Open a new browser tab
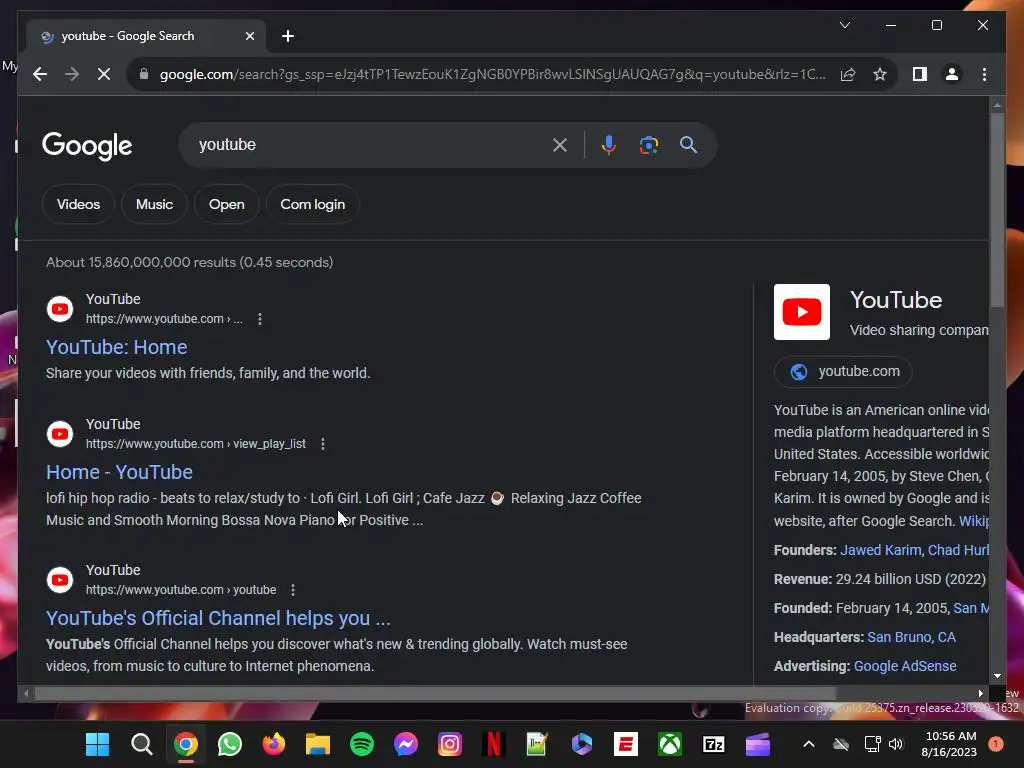The width and height of the screenshot is (1024, 768). 288,37
